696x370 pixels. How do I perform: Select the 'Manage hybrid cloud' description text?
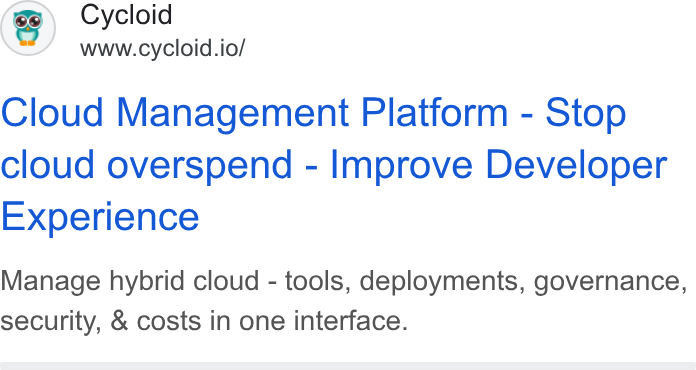click(x=344, y=301)
